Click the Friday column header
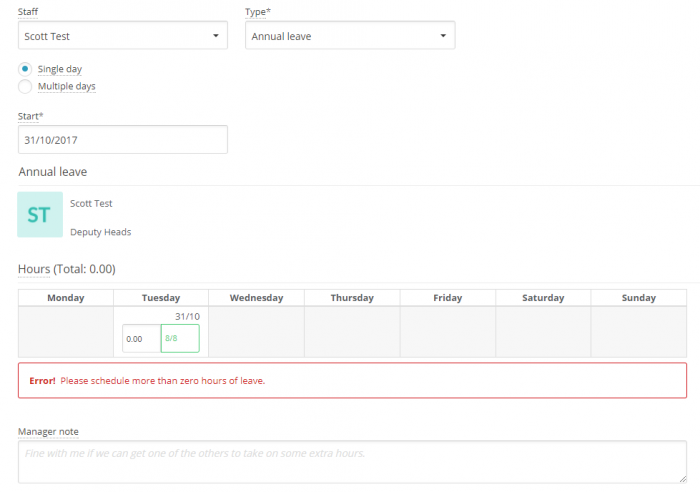Image resolution: width=700 pixels, height=492 pixels. [x=448, y=298]
